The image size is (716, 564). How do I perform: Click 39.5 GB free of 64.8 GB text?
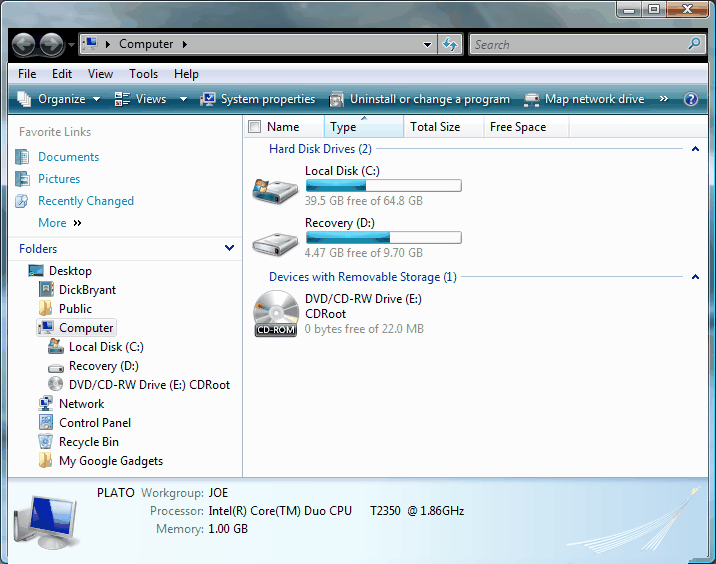tap(364, 201)
